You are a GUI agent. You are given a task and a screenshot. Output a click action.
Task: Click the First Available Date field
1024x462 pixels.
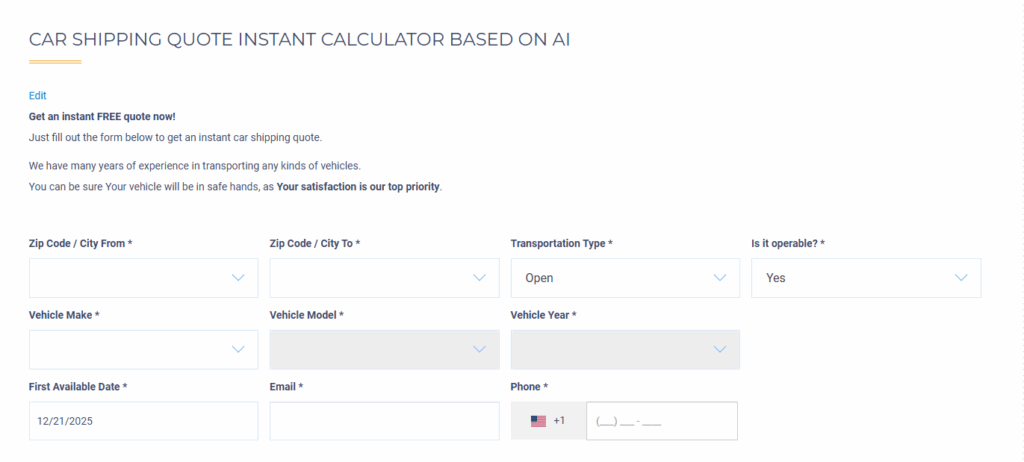(143, 421)
